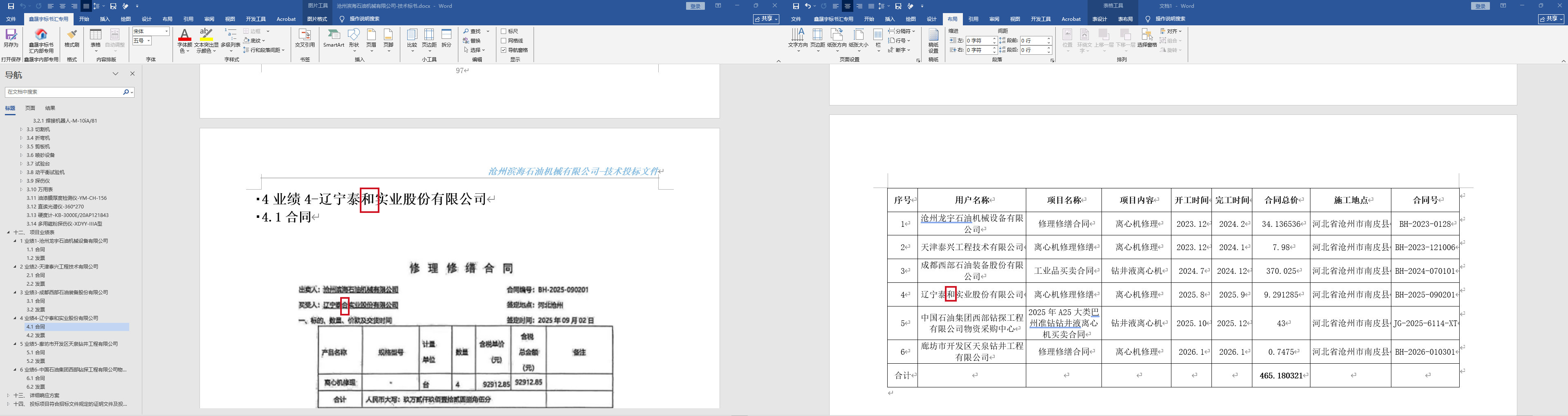Viewport: 1568px width, 416px height.
Task: Open the 形状 shapes gallery
Action: pyautogui.click(x=354, y=39)
